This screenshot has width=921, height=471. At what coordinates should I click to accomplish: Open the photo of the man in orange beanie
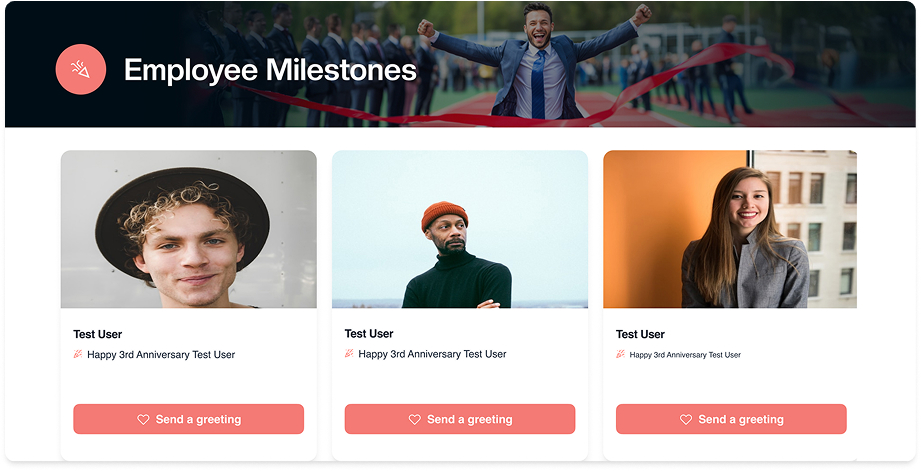460,229
